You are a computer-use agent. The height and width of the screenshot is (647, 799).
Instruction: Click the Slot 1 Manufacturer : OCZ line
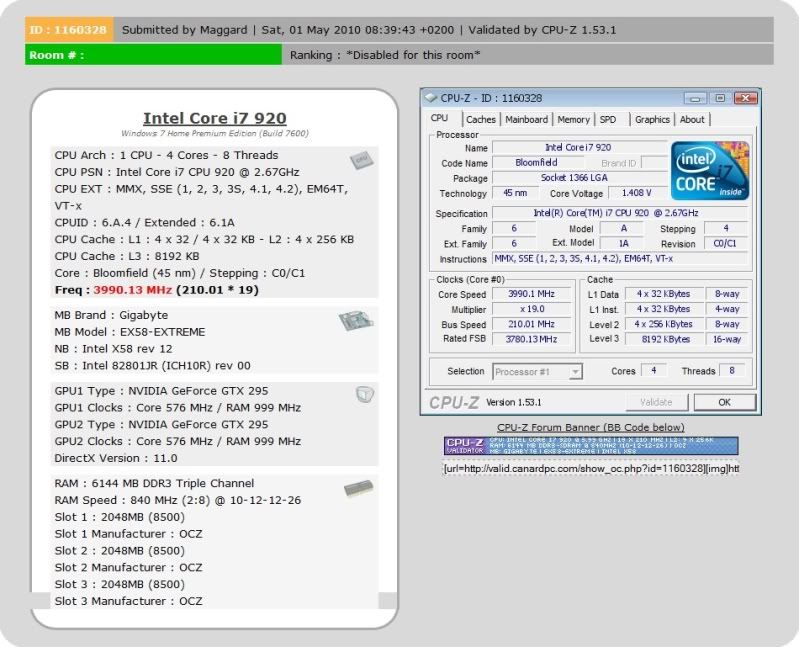[x=128, y=534]
